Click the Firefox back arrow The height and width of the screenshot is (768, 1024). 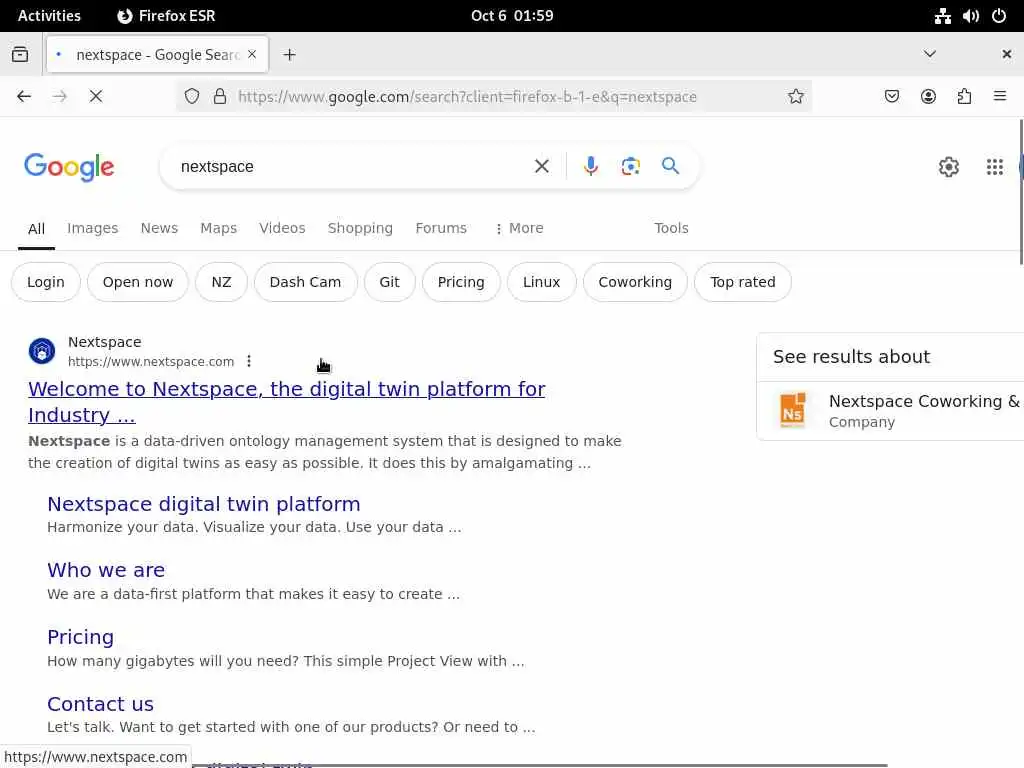coord(24,97)
